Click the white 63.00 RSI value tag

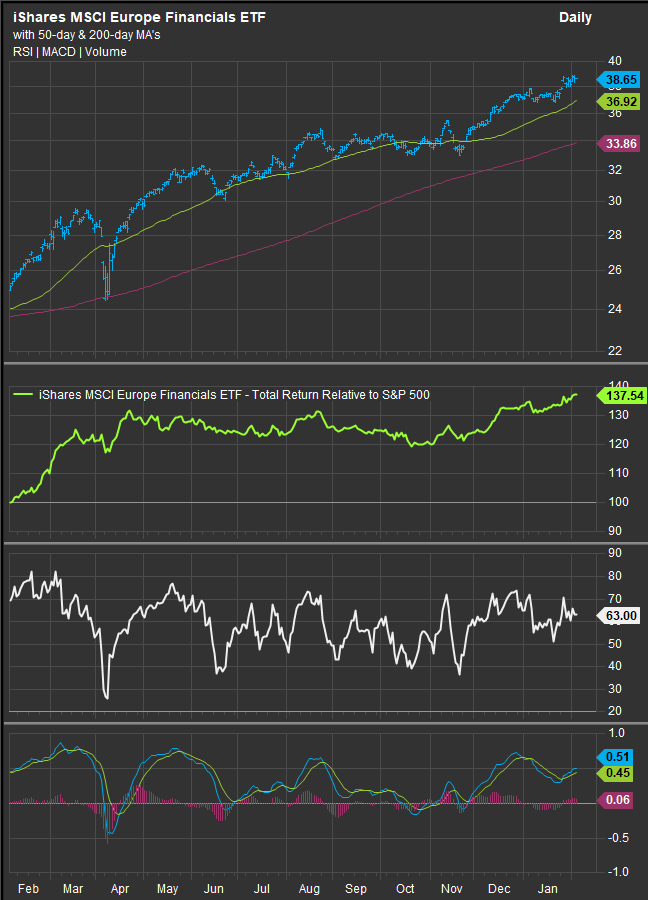point(622,616)
